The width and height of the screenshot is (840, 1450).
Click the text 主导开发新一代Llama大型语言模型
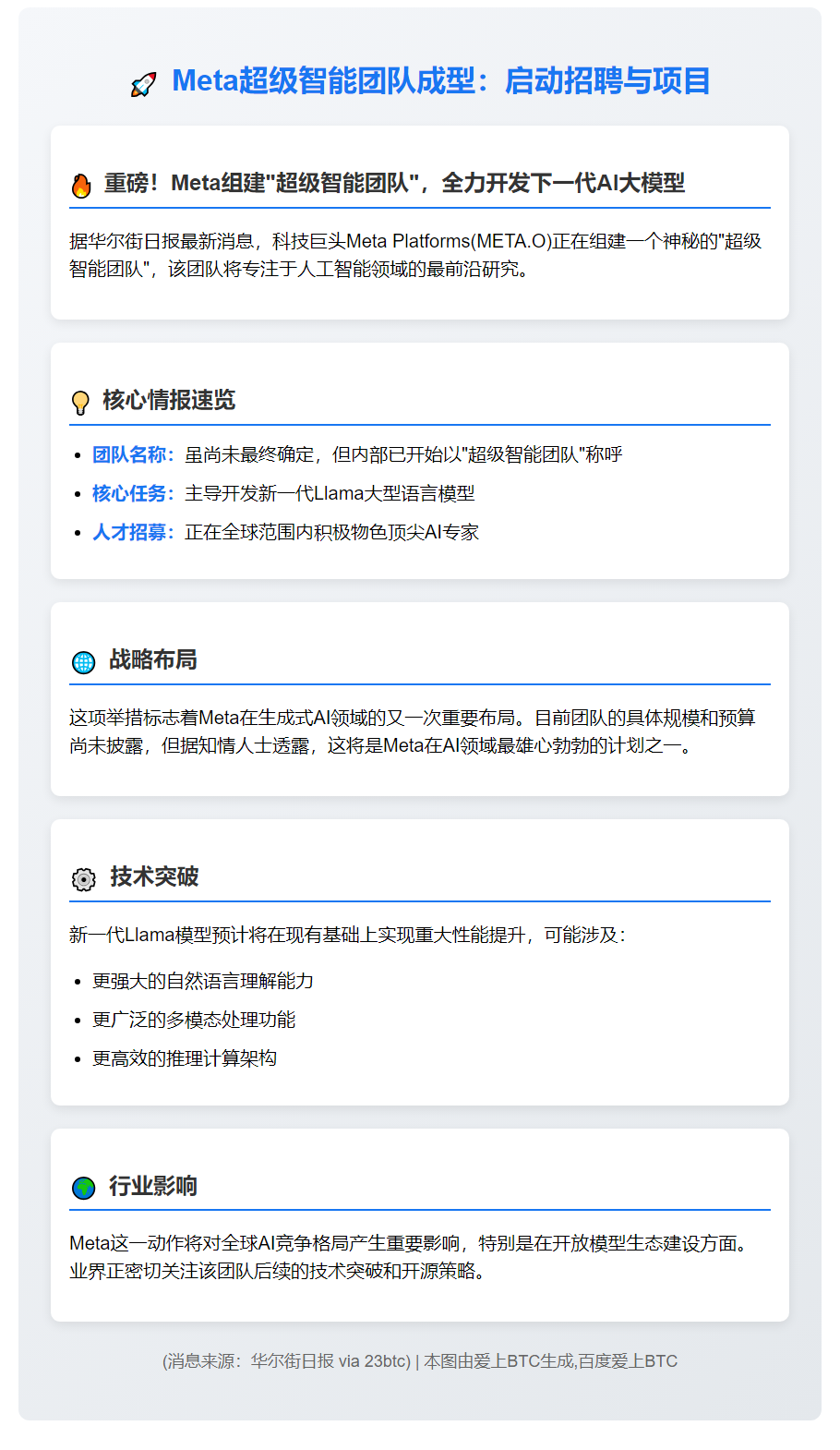tap(330, 493)
